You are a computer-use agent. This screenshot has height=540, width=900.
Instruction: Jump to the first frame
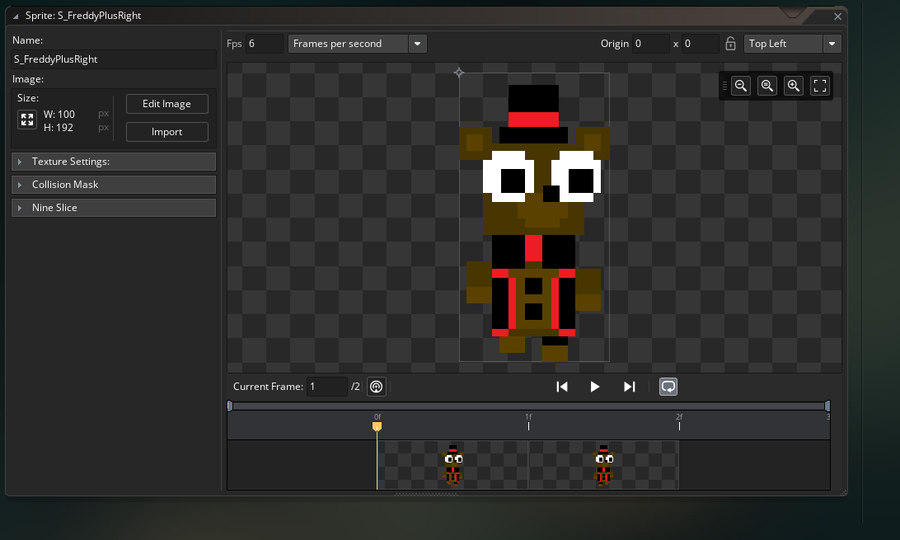point(562,387)
